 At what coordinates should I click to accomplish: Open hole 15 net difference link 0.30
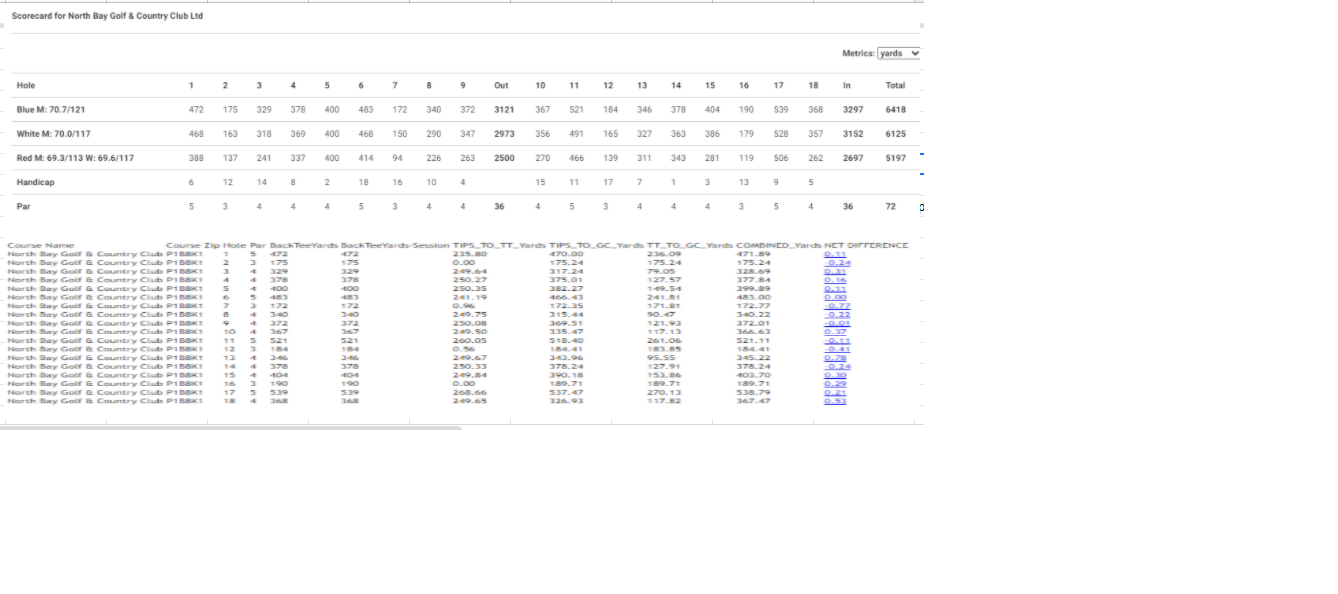(835, 374)
